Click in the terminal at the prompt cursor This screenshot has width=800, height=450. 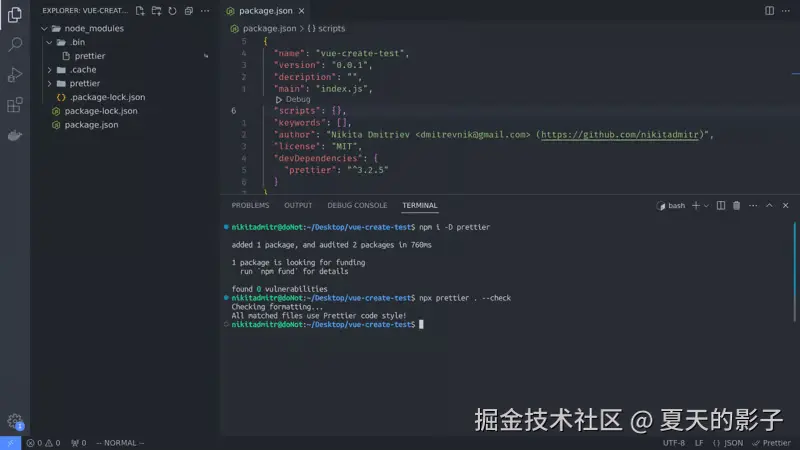coord(421,324)
